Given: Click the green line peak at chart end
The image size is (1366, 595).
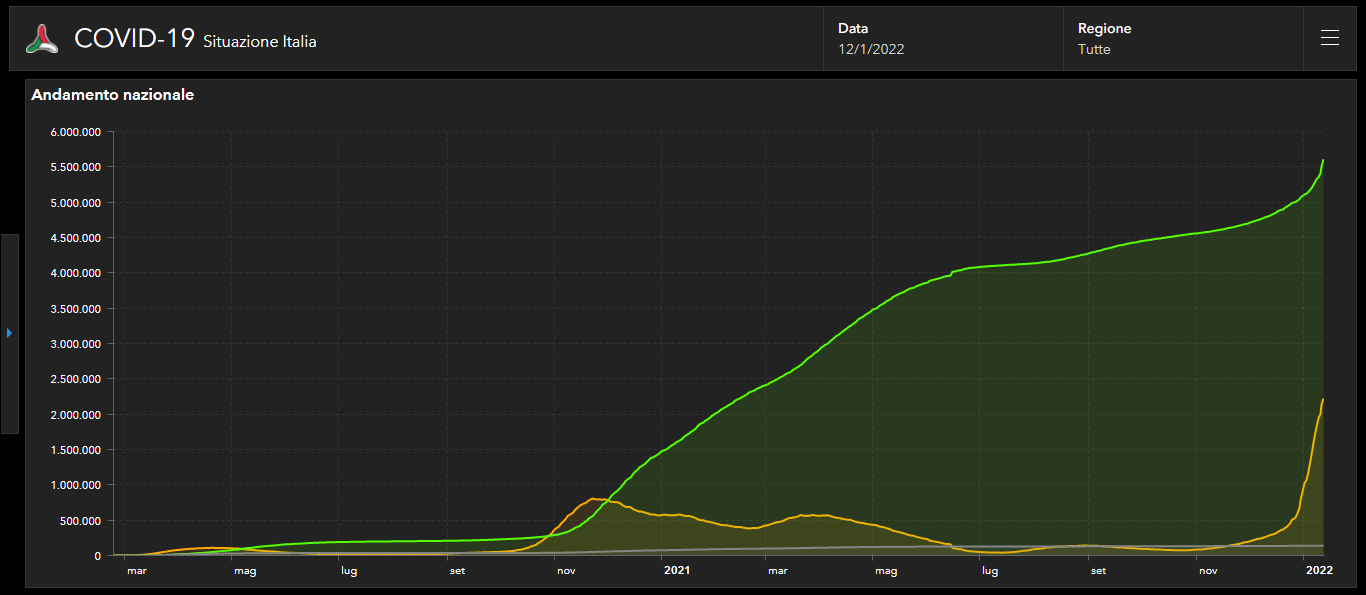Looking at the screenshot, I should point(1323,160).
